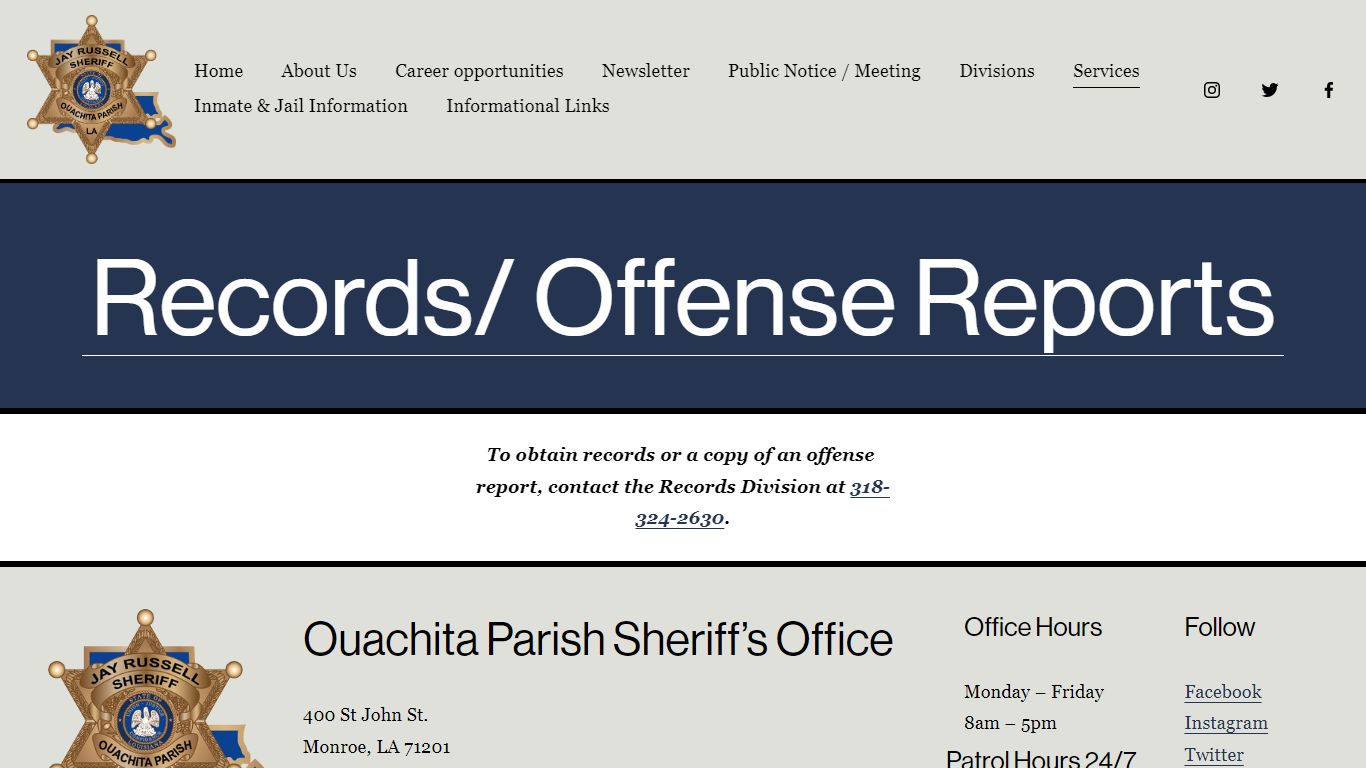Click the sheriff badge logo in footer
Viewport: 1366px width, 768px height.
(155, 688)
